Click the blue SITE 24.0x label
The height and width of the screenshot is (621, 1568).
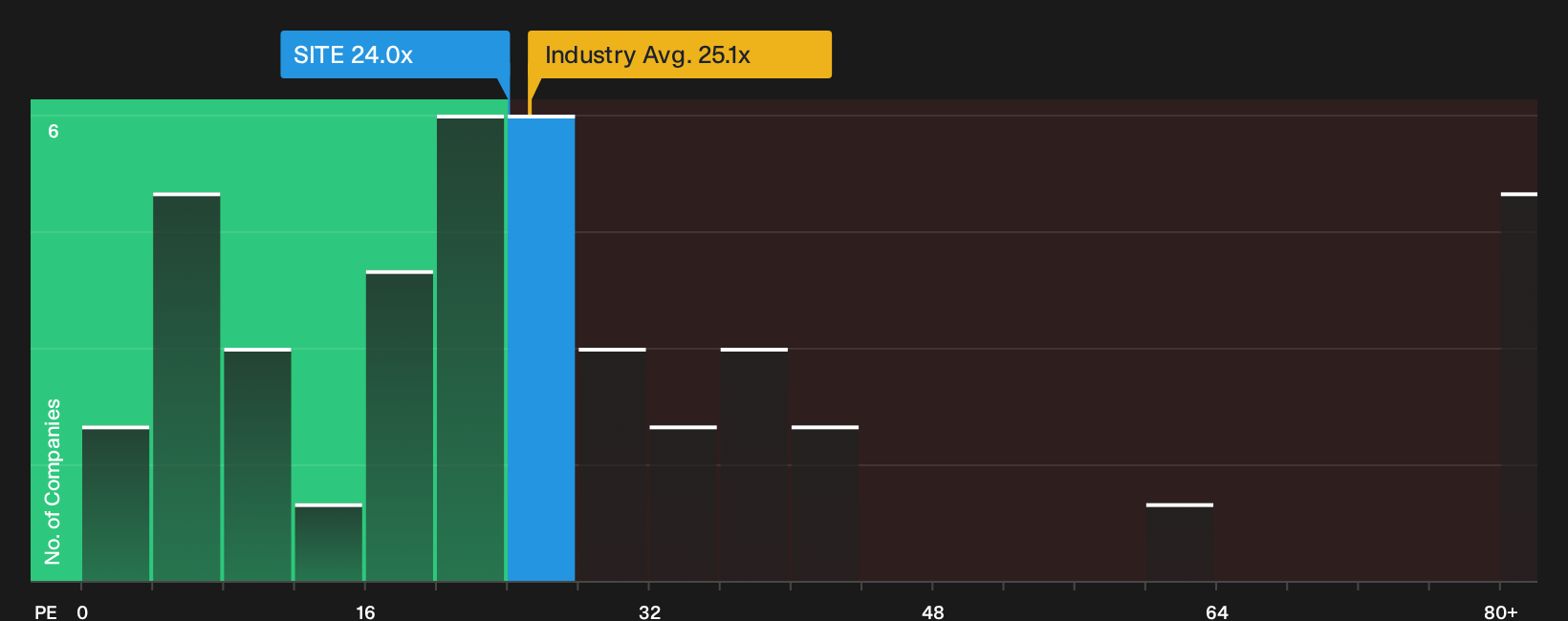click(x=395, y=54)
